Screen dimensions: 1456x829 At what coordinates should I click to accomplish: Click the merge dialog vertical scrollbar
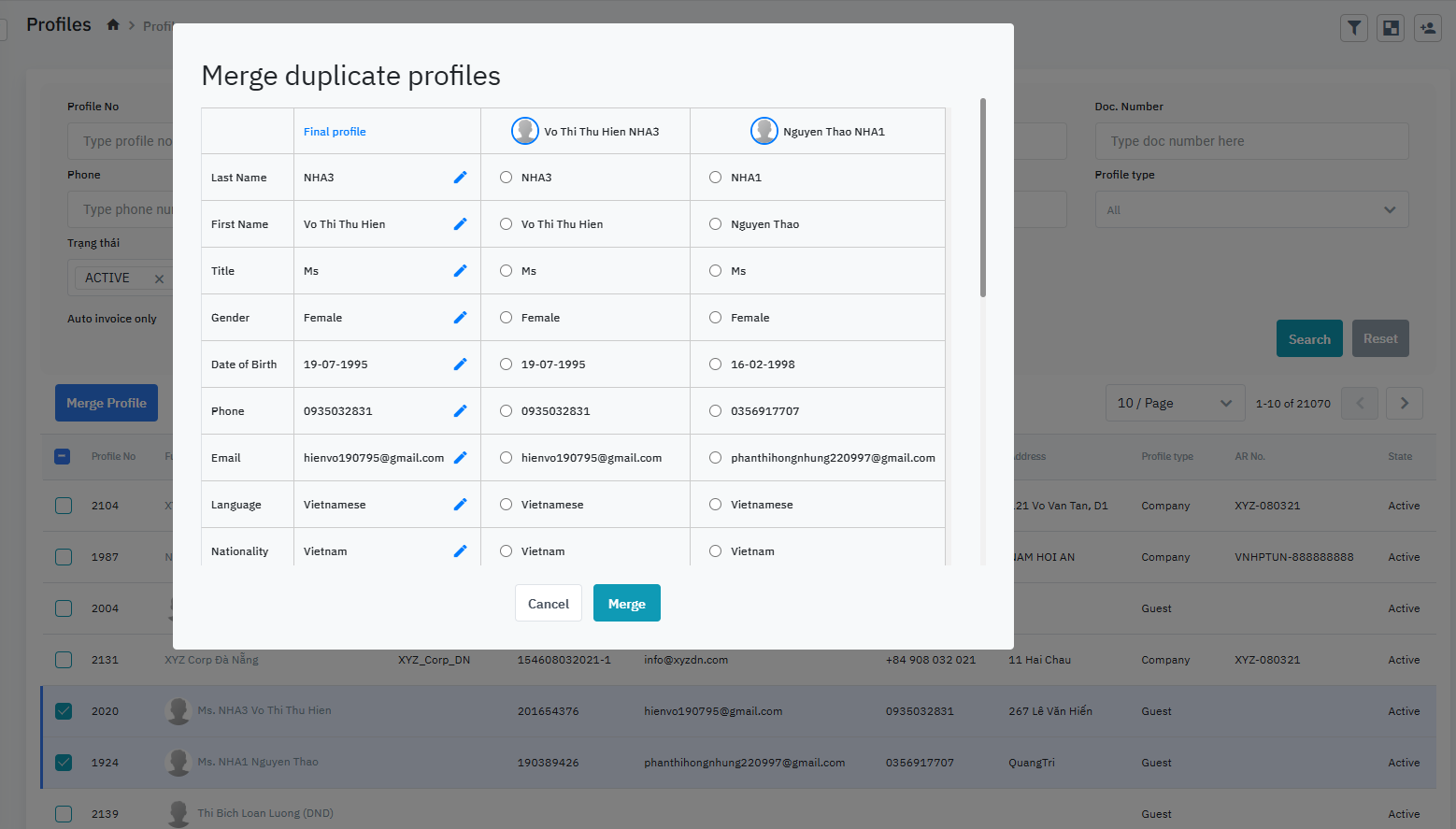coord(983,198)
